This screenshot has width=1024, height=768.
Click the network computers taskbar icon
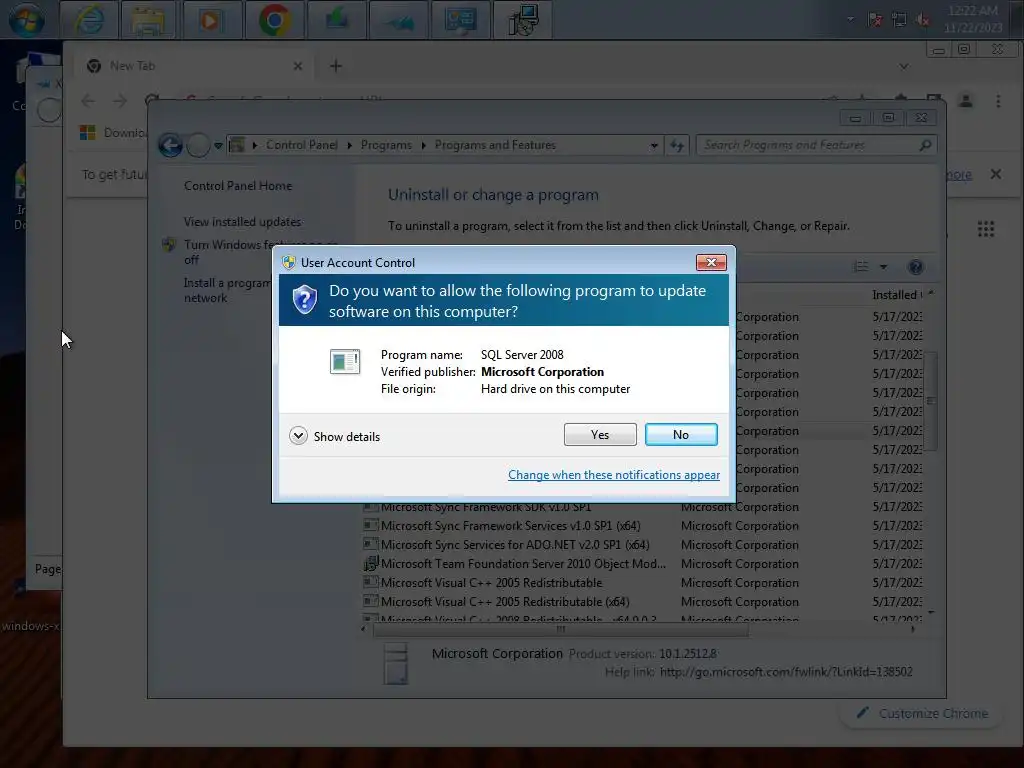(x=523, y=20)
